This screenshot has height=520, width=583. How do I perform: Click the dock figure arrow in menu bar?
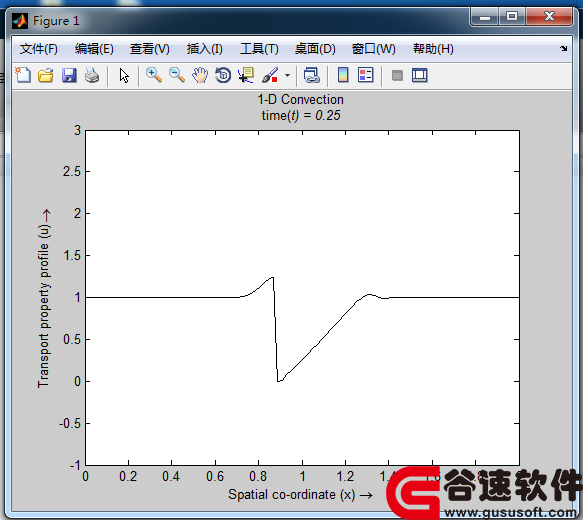coord(564,48)
